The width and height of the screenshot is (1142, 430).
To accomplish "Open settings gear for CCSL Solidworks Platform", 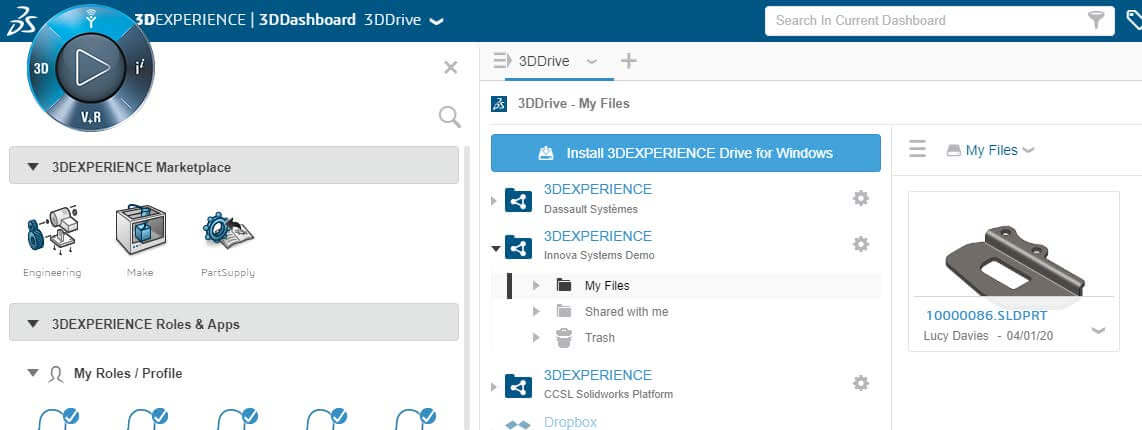I will tap(861, 383).
